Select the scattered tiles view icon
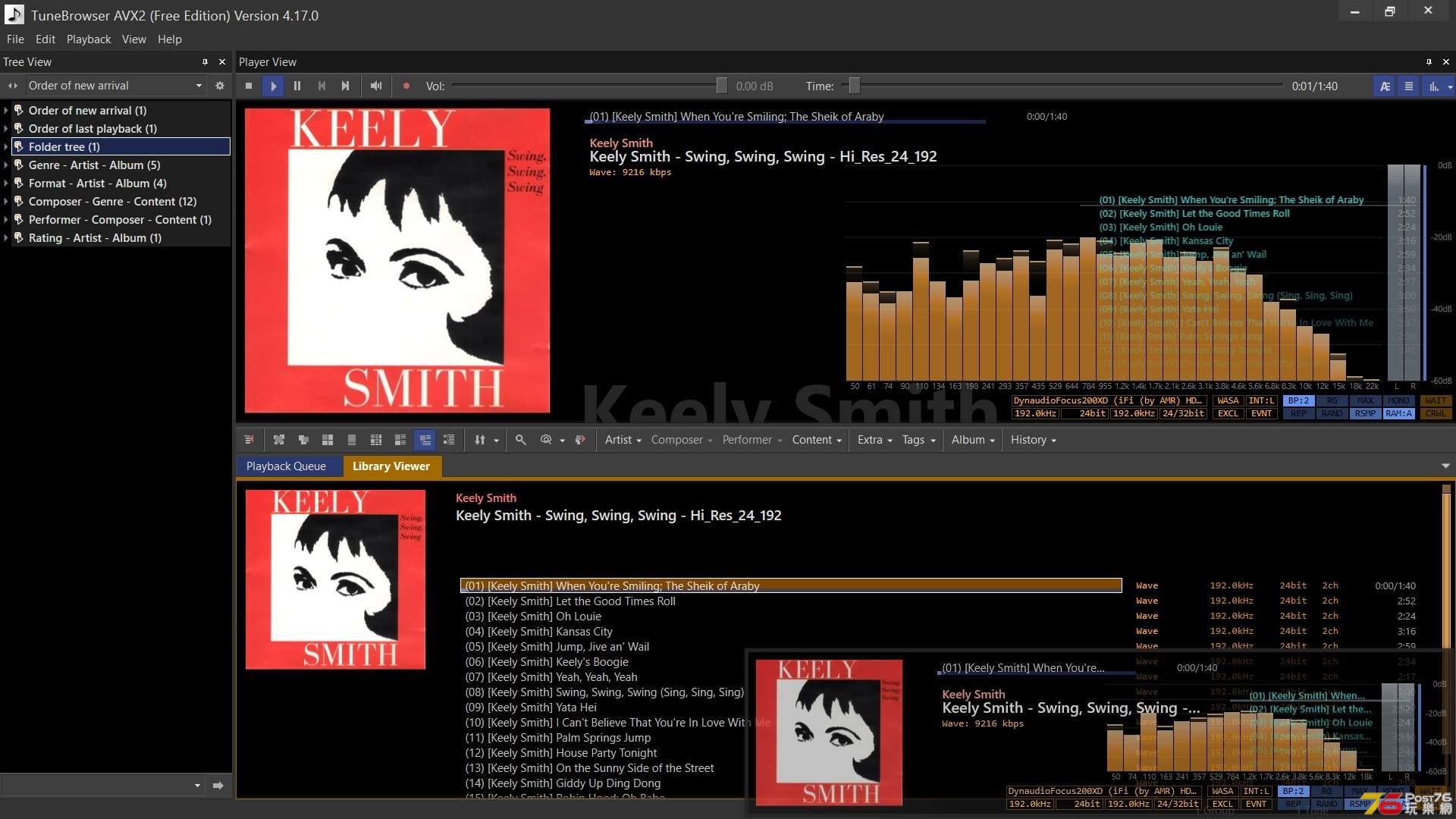 pyautogui.click(x=279, y=440)
